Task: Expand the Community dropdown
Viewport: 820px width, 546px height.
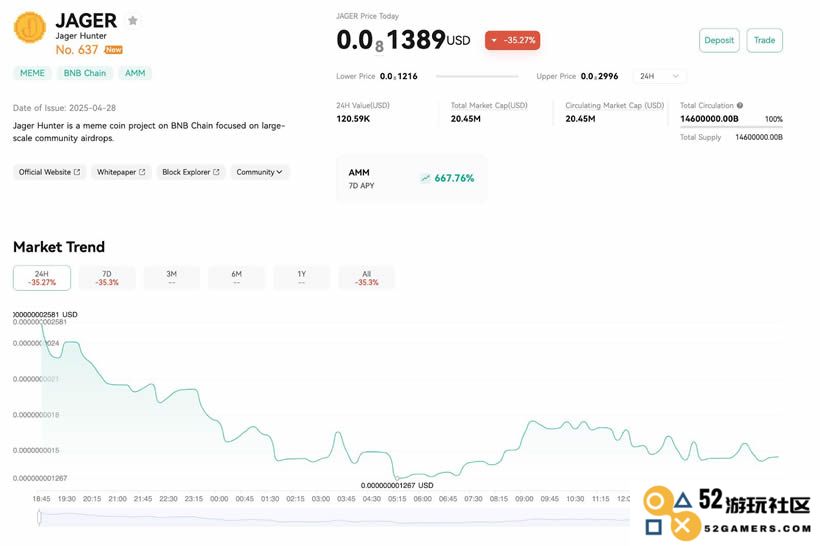Action: (x=259, y=172)
